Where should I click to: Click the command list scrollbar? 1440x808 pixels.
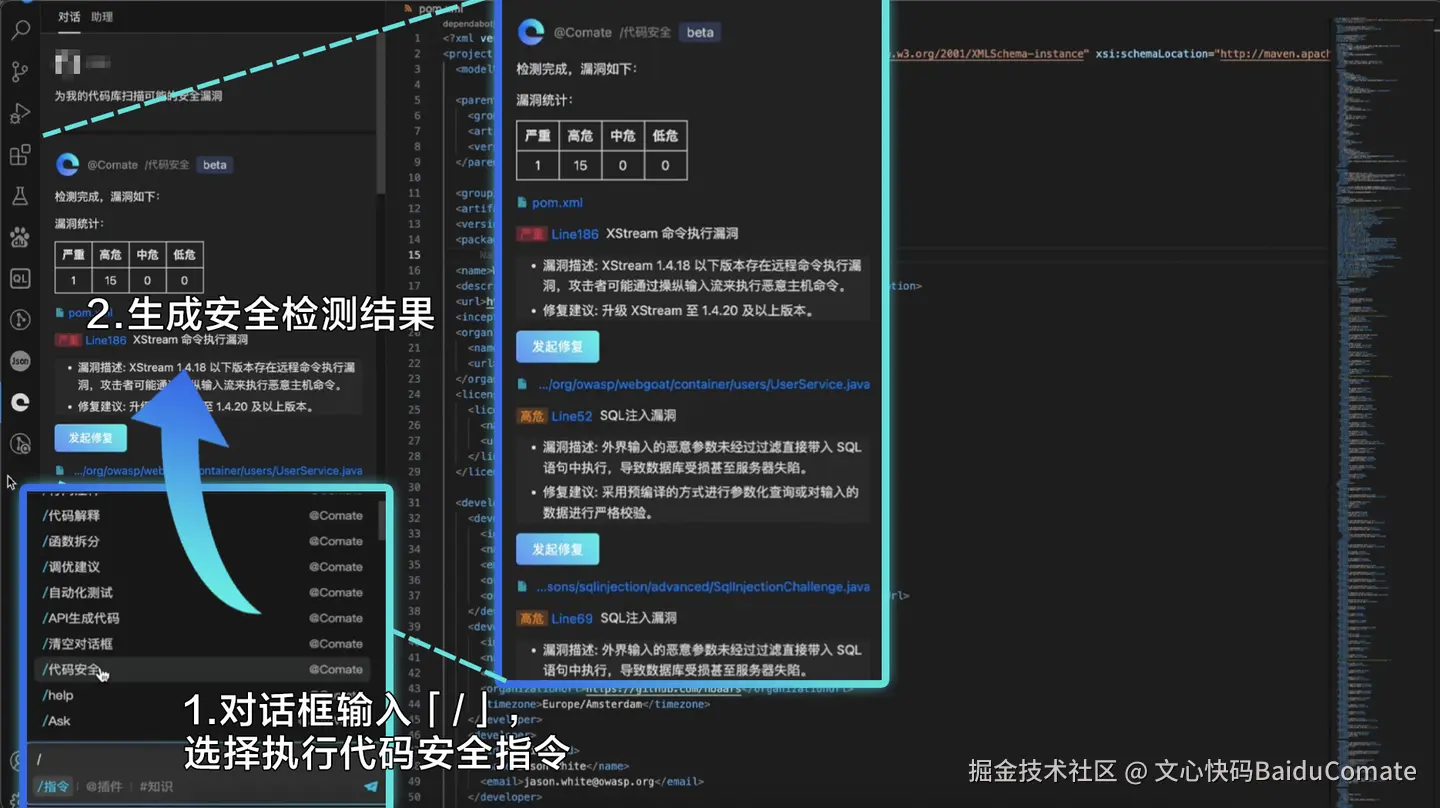click(x=382, y=521)
